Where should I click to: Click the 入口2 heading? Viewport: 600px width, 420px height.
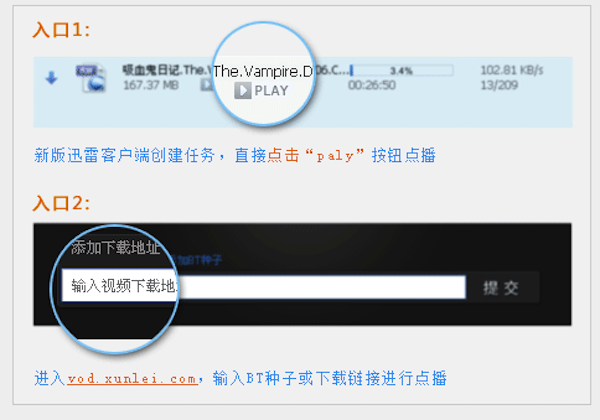(x=61, y=203)
